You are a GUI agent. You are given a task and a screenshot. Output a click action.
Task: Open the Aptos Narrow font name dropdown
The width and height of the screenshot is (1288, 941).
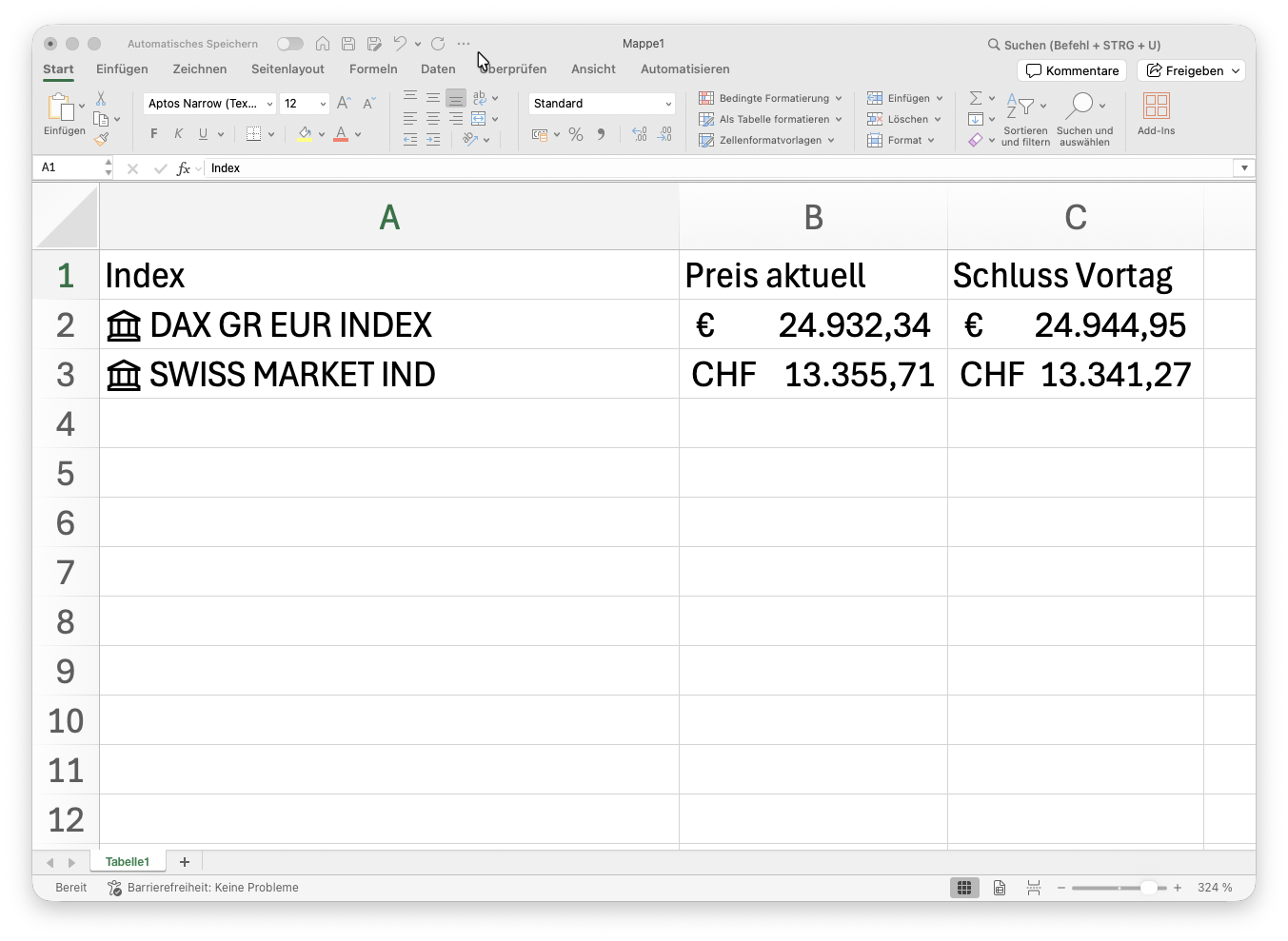270,104
